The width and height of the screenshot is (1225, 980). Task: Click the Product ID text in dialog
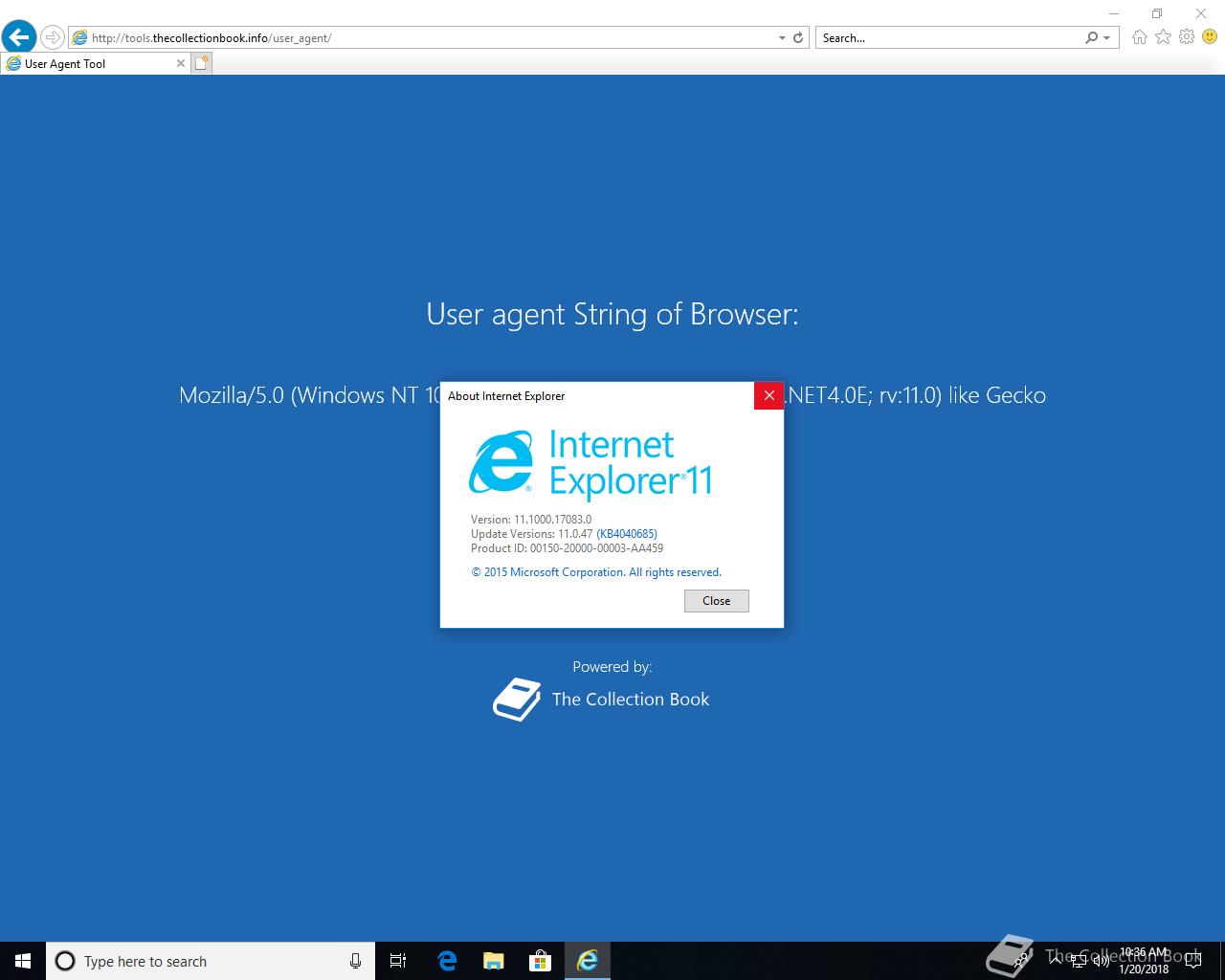567,548
